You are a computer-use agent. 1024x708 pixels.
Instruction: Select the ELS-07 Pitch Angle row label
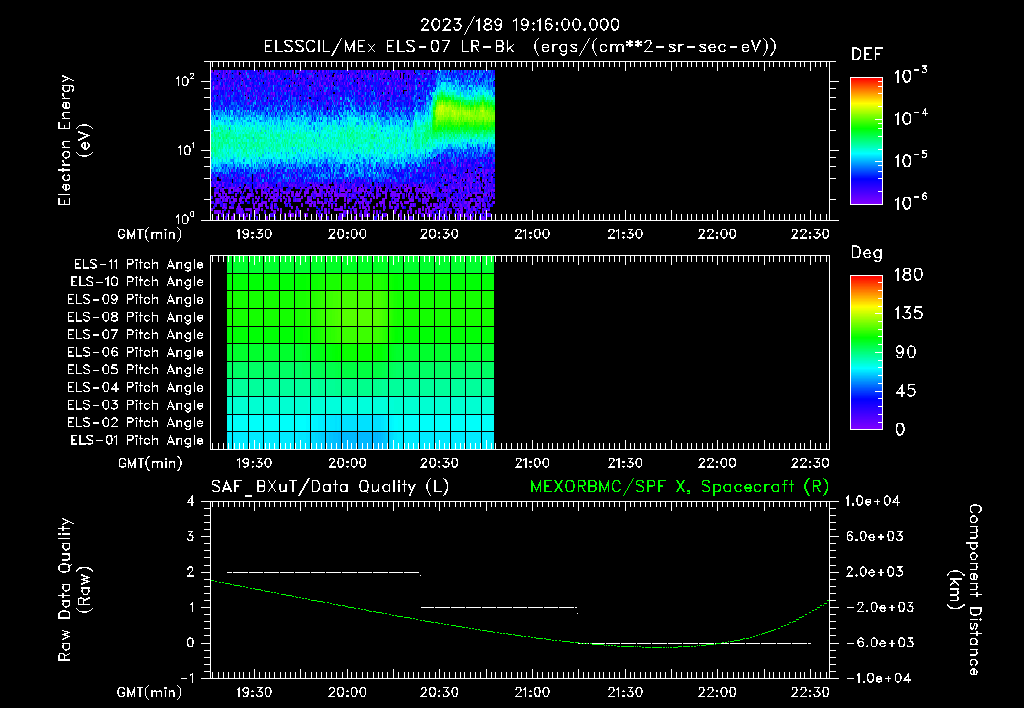pyautogui.click(x=135, y=334)
